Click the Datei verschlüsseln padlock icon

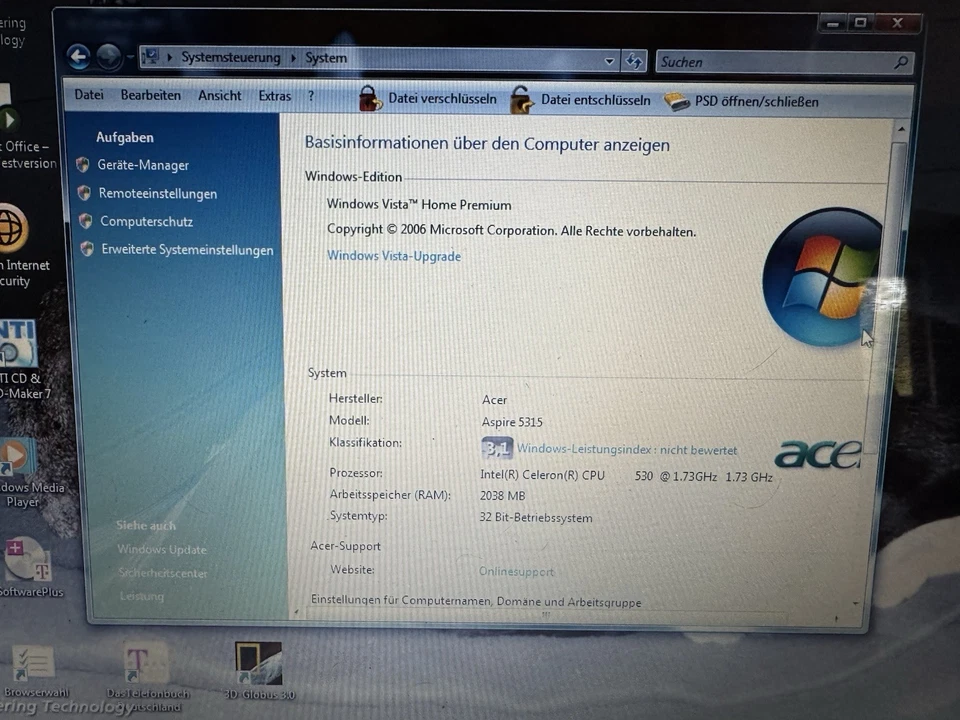pyautogui.click(x=368, y=98)
